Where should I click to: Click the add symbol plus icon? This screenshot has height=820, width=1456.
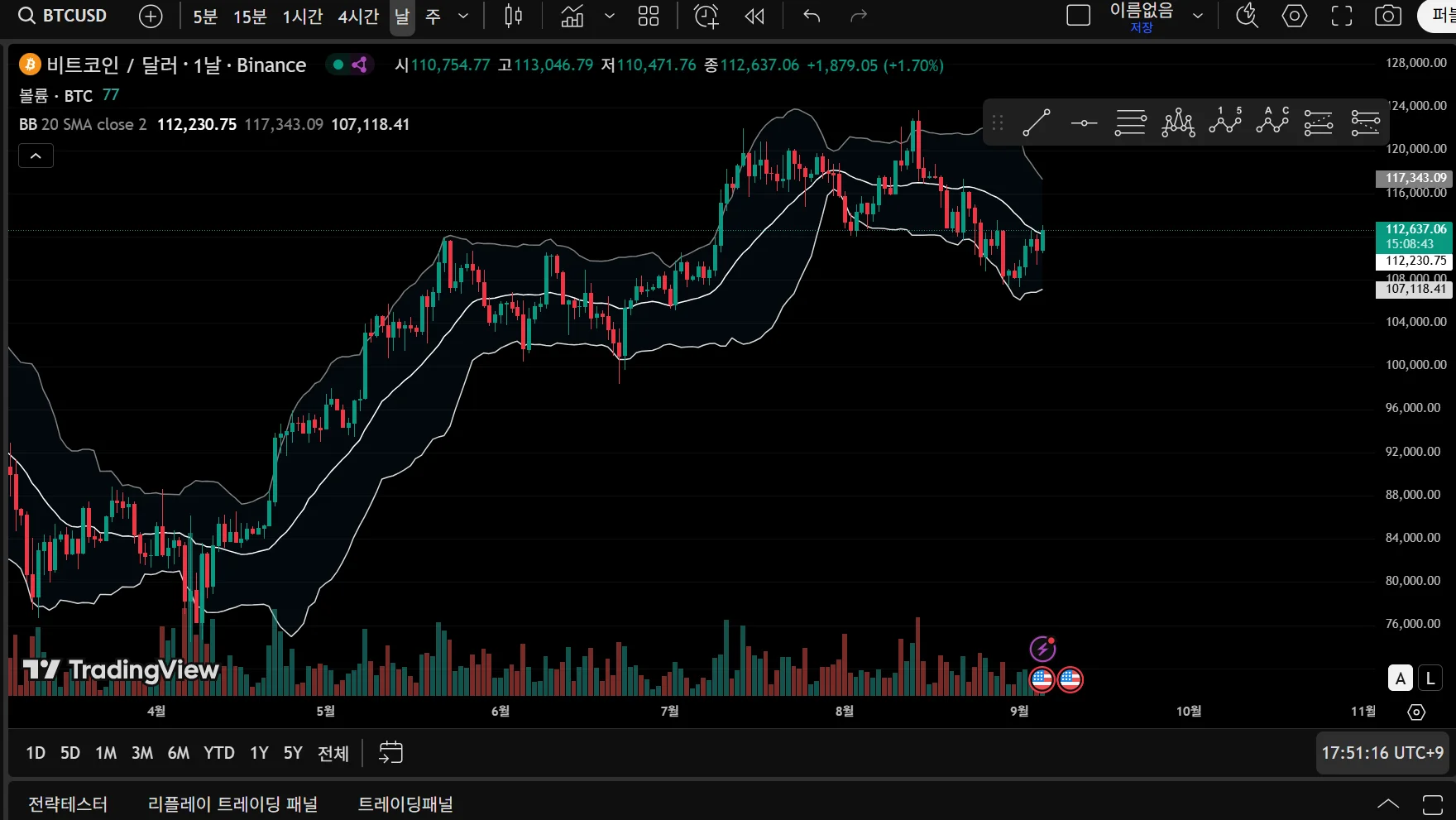click(x=151, y=16)
